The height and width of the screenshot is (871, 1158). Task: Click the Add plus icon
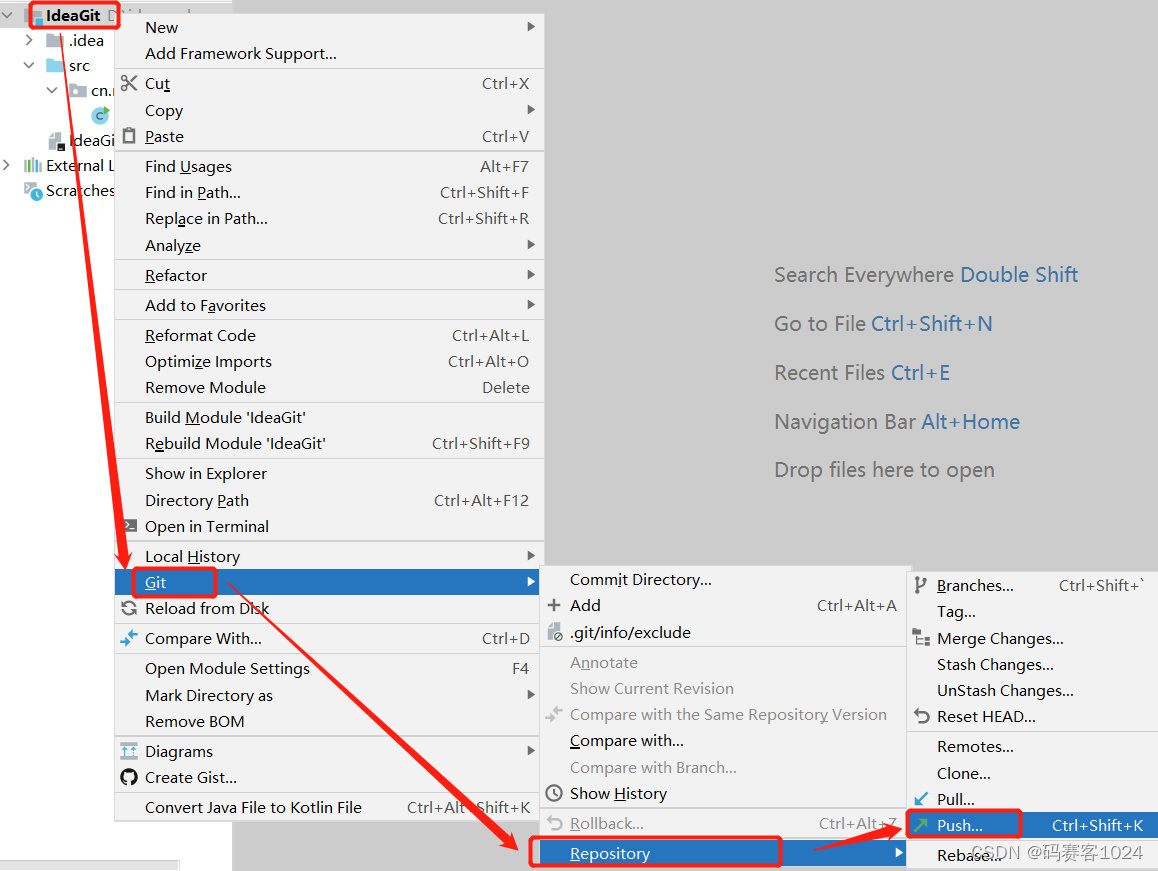554,605
